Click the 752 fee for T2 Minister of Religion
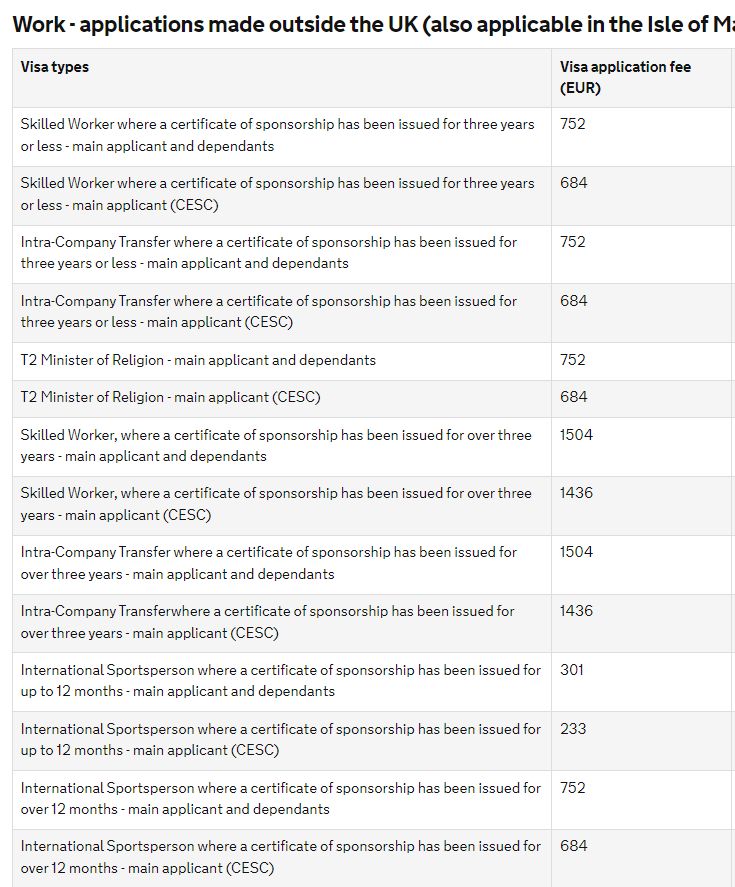735x887 pixels. tap(573, 360)
